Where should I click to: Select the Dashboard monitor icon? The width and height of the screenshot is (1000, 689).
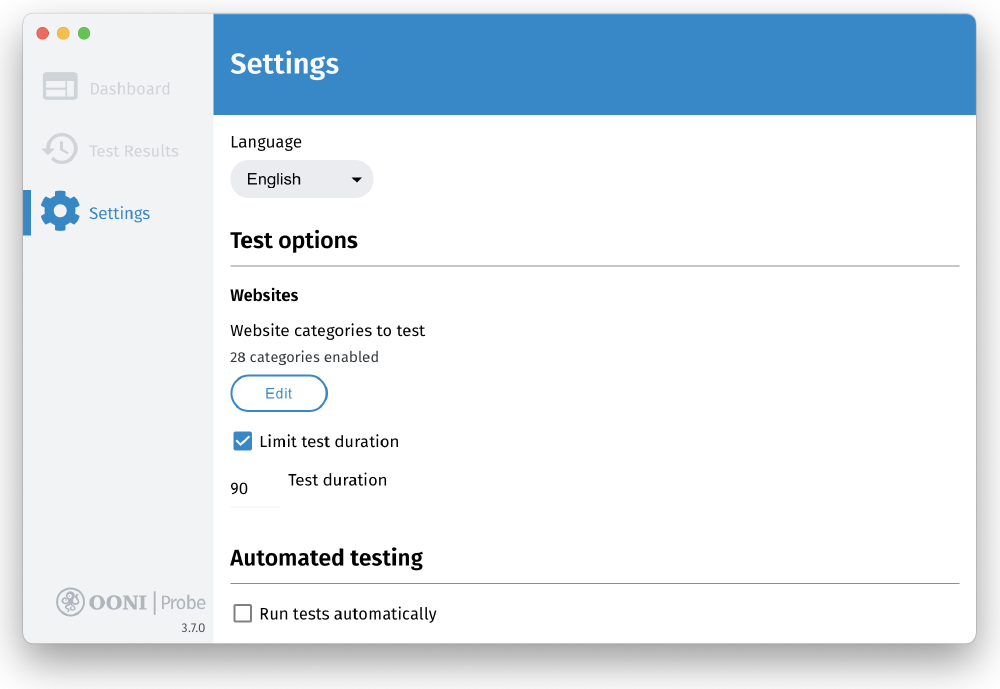click(x=60, y=86)
